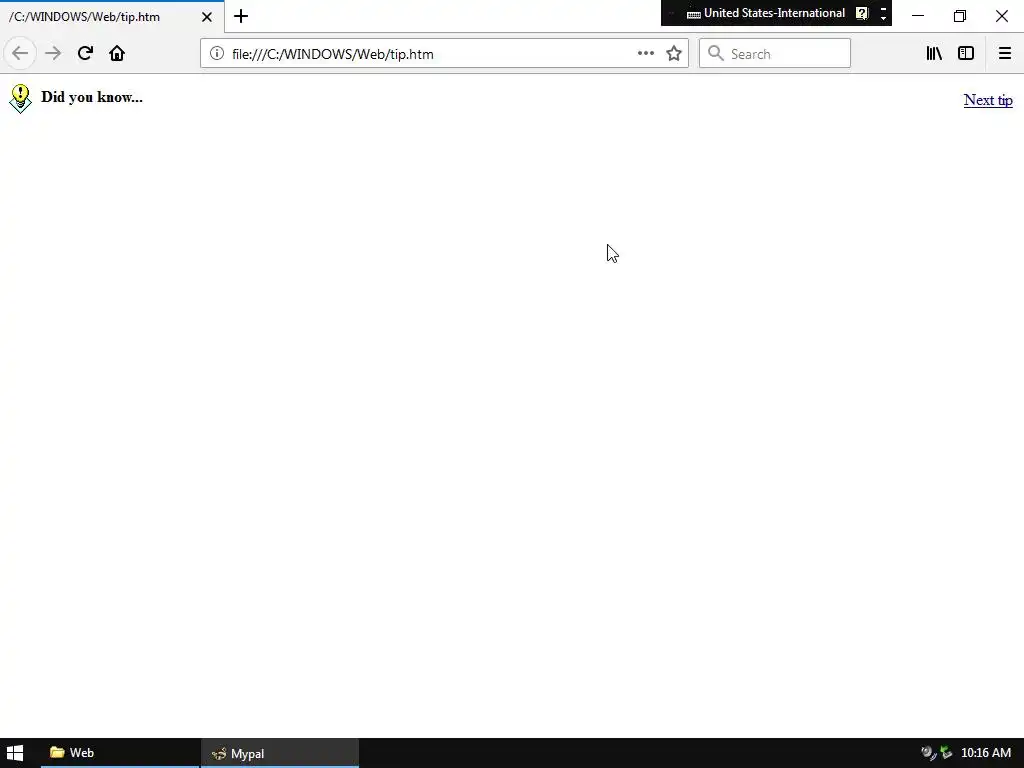Image resolution: width=1024 pixels, height=768 pixels.
Task: Switch to the Web folder taskbar button
Action: 120,753
